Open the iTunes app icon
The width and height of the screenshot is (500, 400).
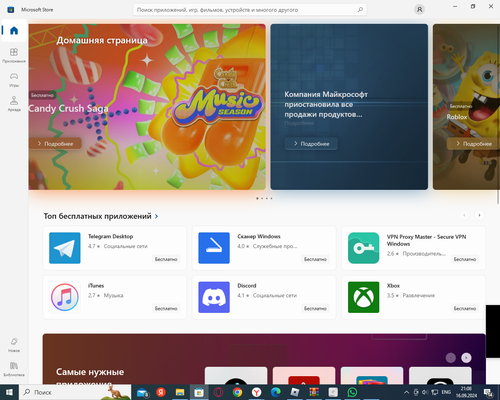[65, 297]
